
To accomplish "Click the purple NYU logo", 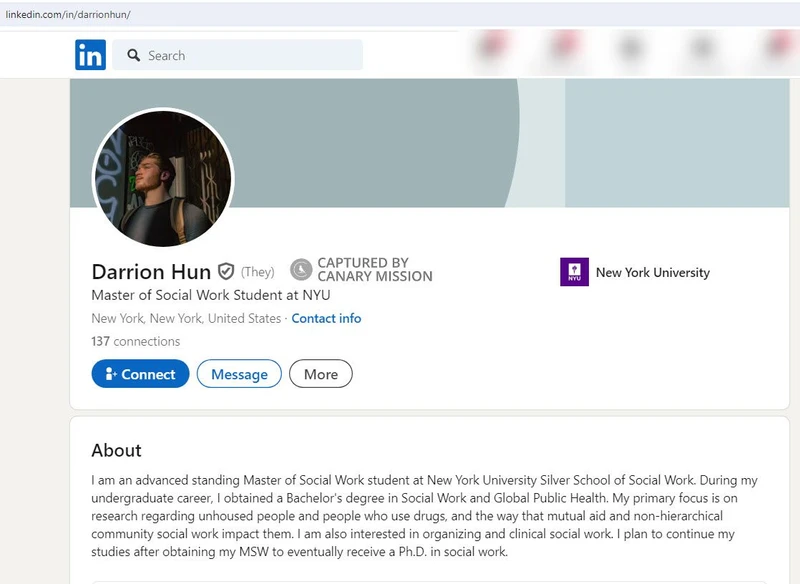I will (x=575, y=271).
